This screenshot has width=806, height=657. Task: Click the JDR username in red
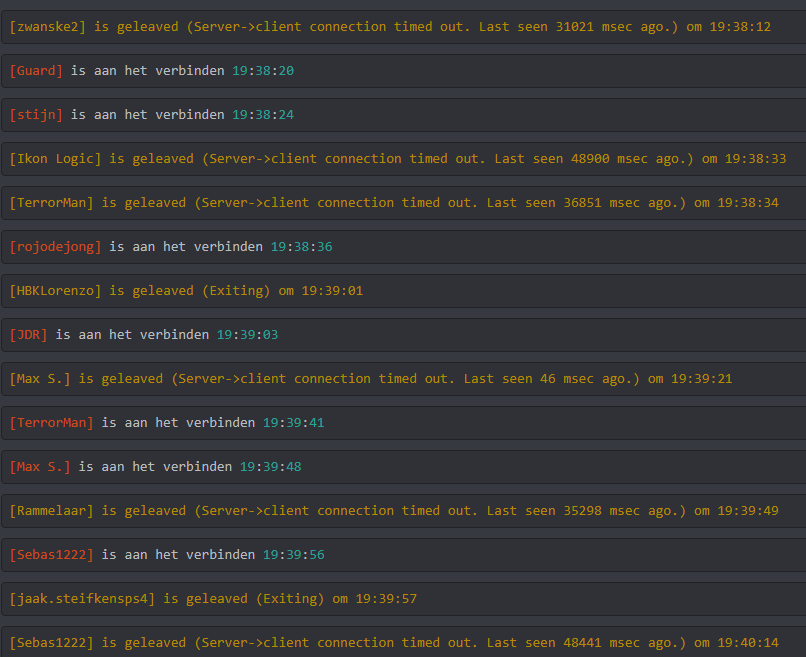[28, 335]
